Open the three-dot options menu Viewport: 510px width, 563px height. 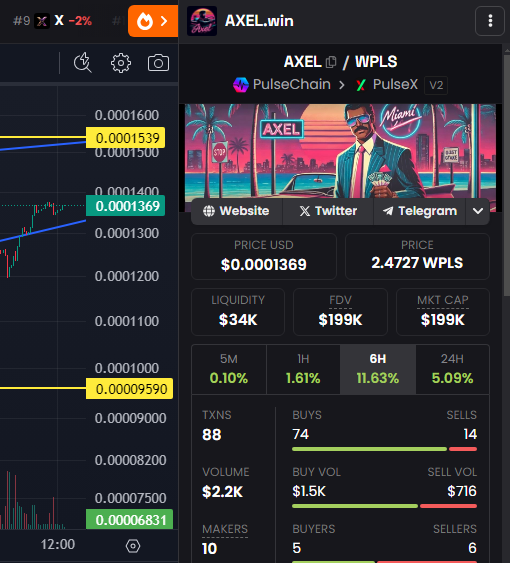click(490, 21)
